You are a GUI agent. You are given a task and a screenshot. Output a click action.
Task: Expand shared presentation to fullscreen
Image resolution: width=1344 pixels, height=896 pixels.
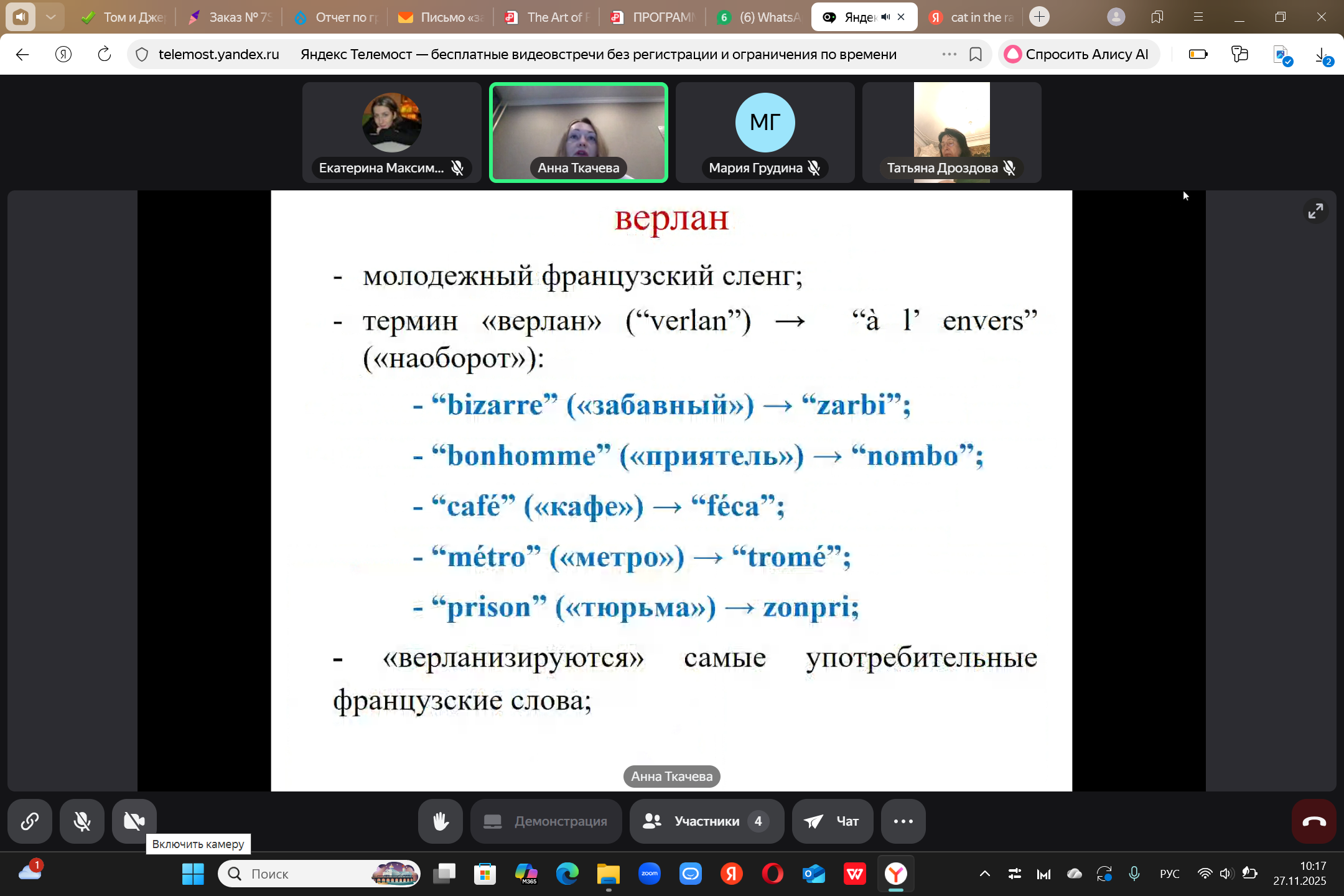coord(1315,211)
